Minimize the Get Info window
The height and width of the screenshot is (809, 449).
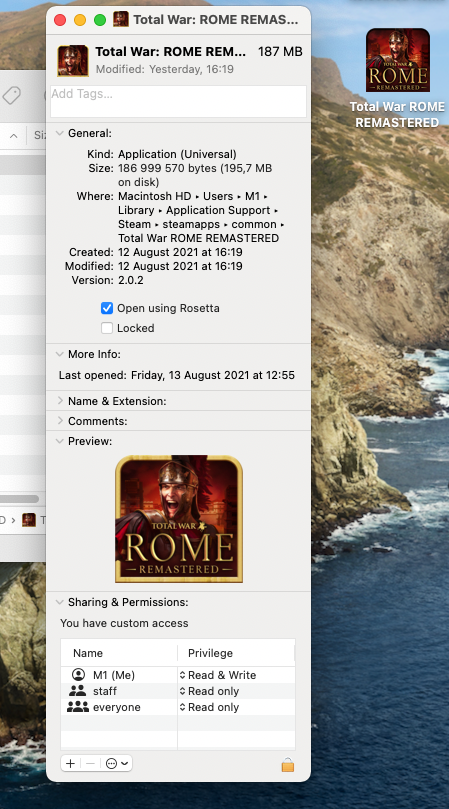(x=80, y=20)
